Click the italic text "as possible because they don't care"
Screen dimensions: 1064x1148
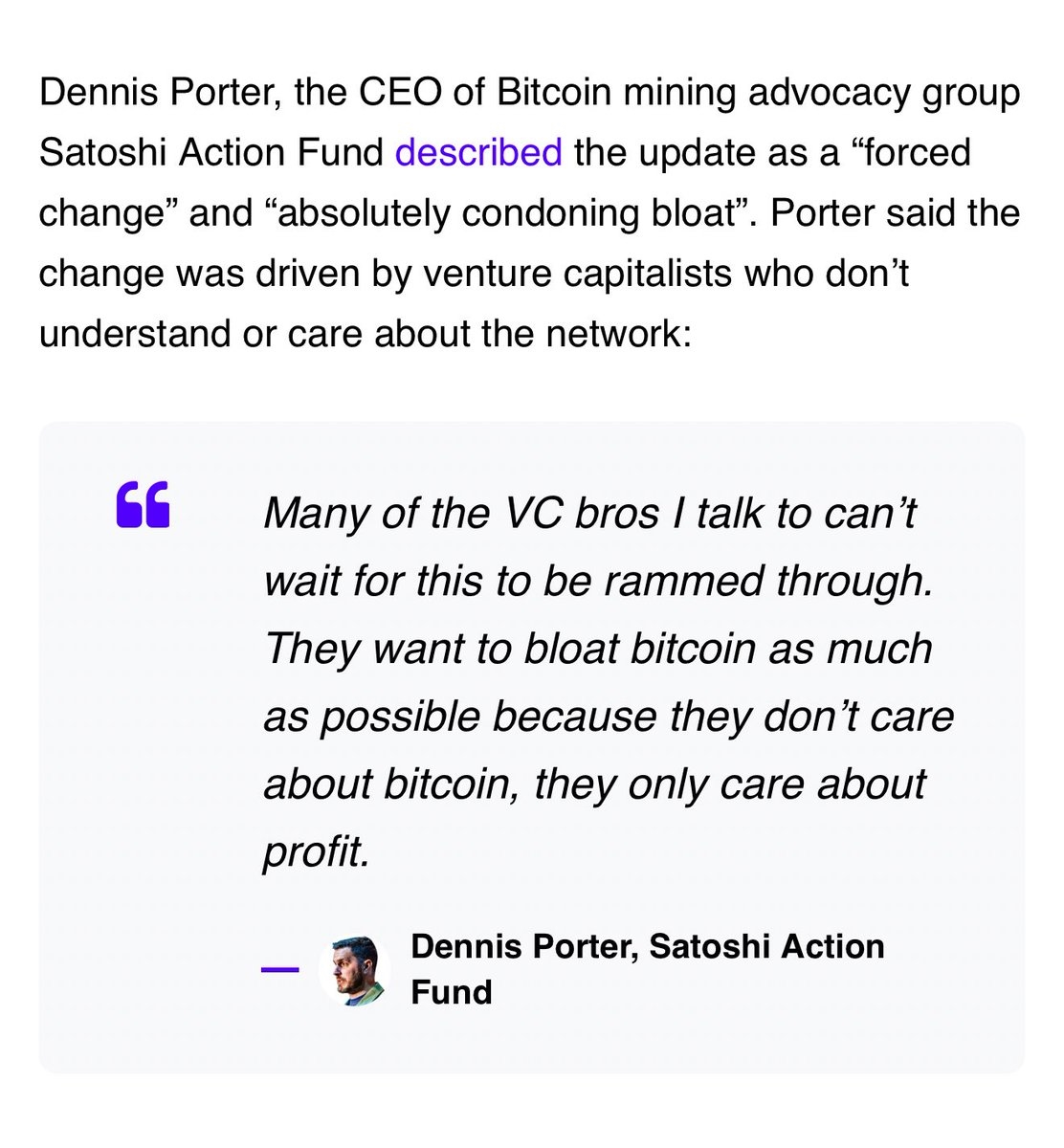608,716
